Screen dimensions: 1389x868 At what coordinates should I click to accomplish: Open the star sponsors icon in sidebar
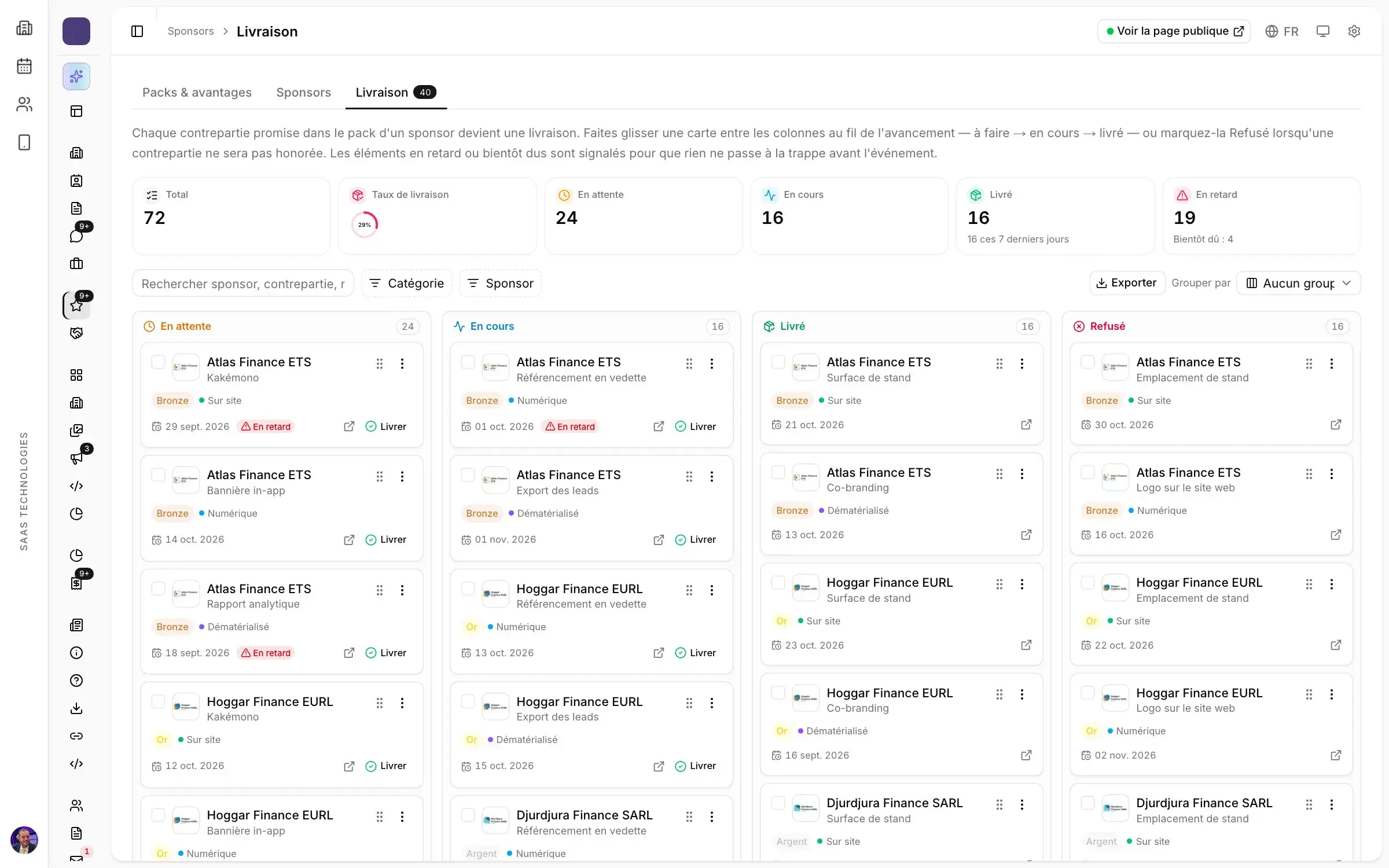coord(76,306)
